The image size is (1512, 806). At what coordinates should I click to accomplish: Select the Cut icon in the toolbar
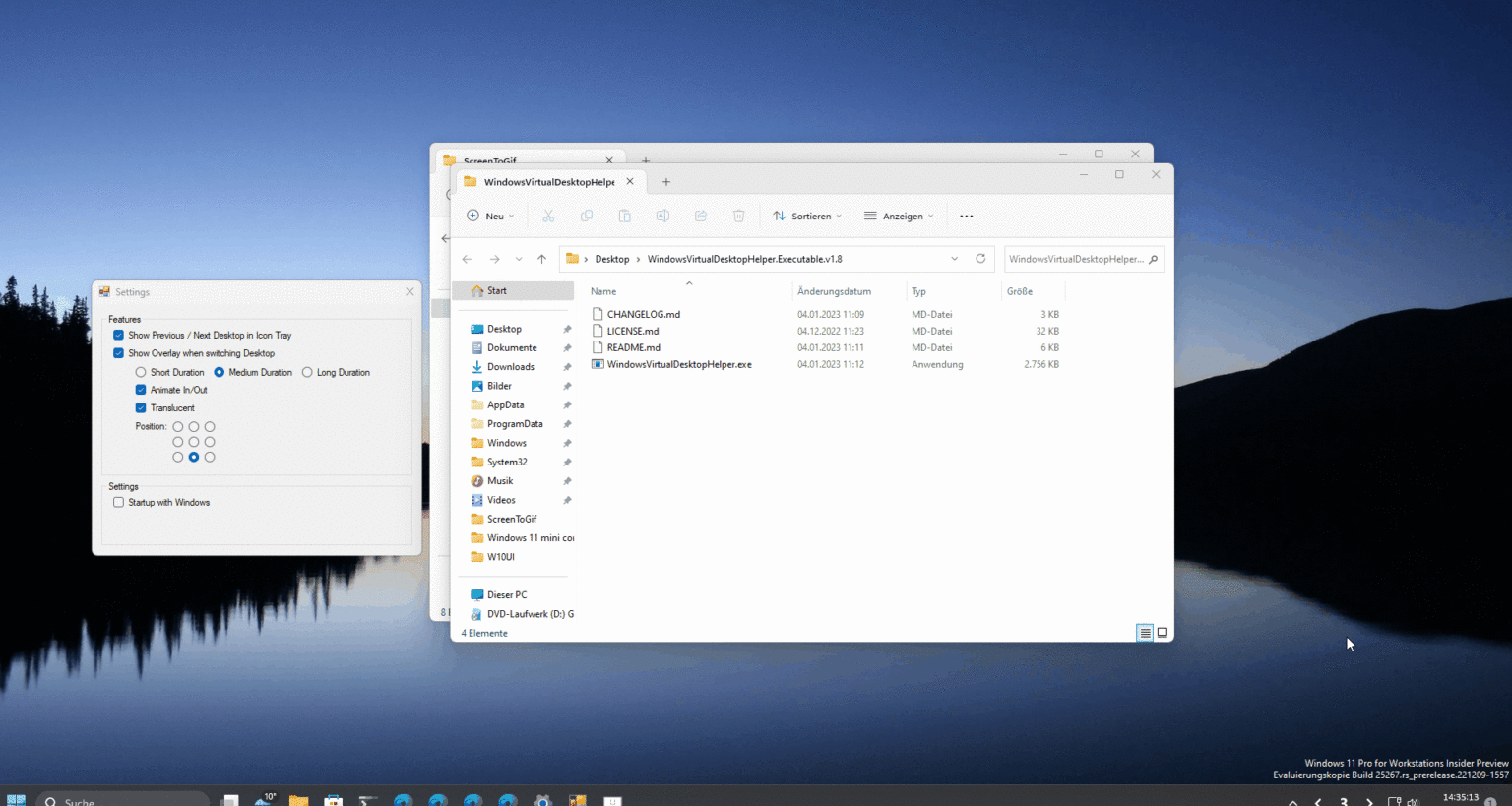pyautogui.click(x=548, y=216)
